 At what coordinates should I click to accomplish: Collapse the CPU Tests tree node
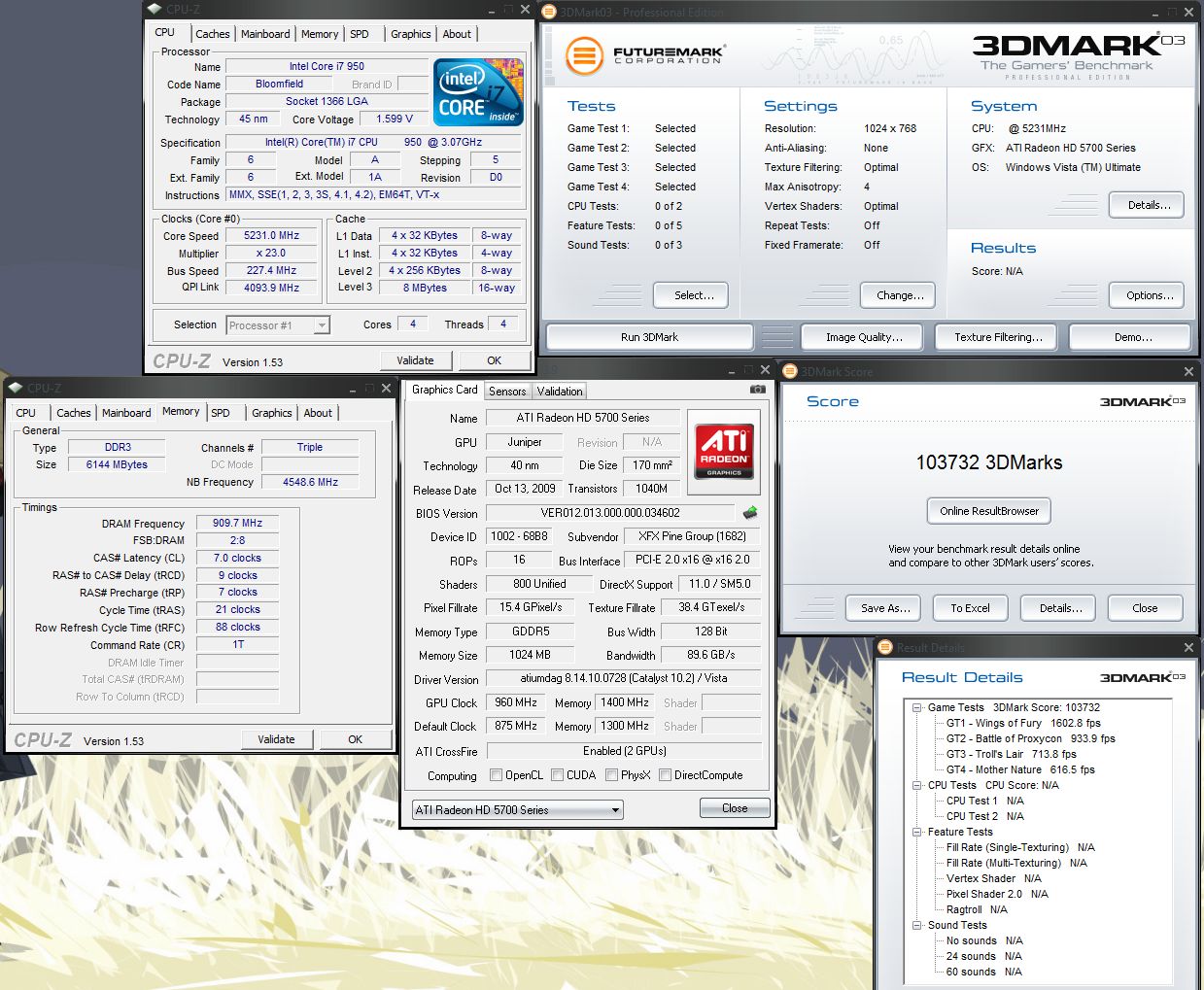[916, 785]
